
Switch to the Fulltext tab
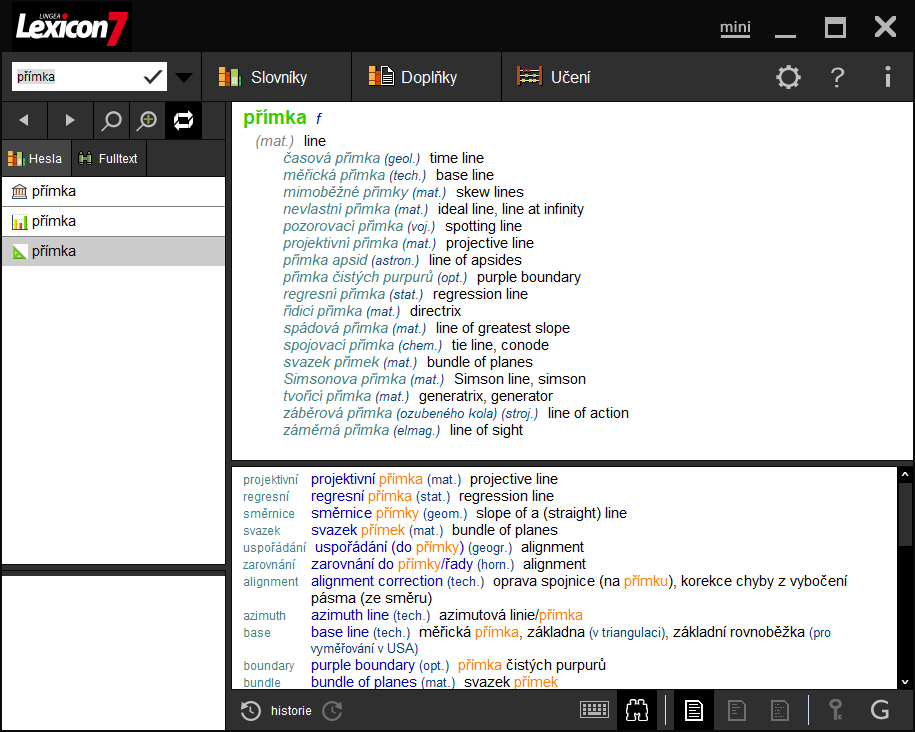pos(108,158)
